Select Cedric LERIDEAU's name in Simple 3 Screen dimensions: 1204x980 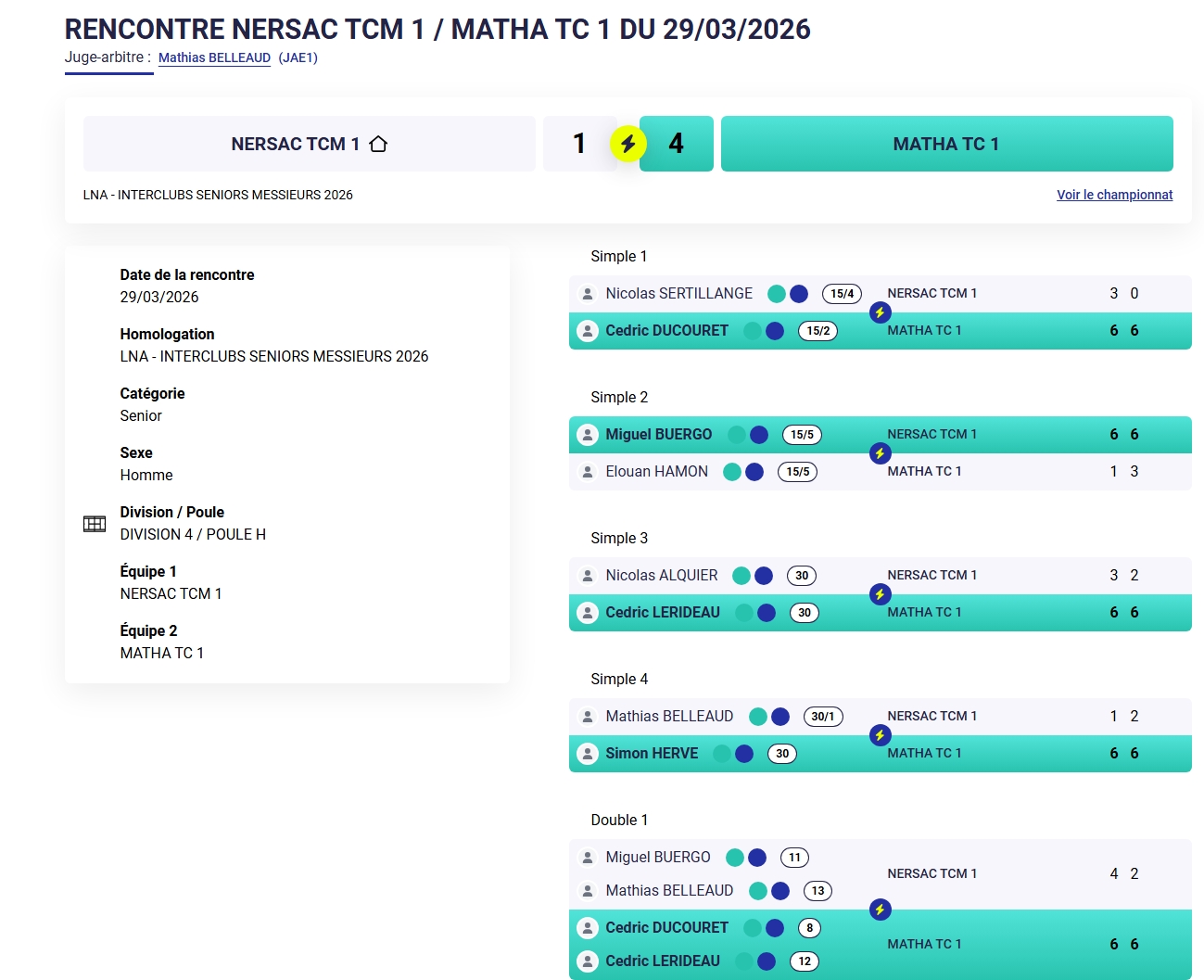click(662, 613)
